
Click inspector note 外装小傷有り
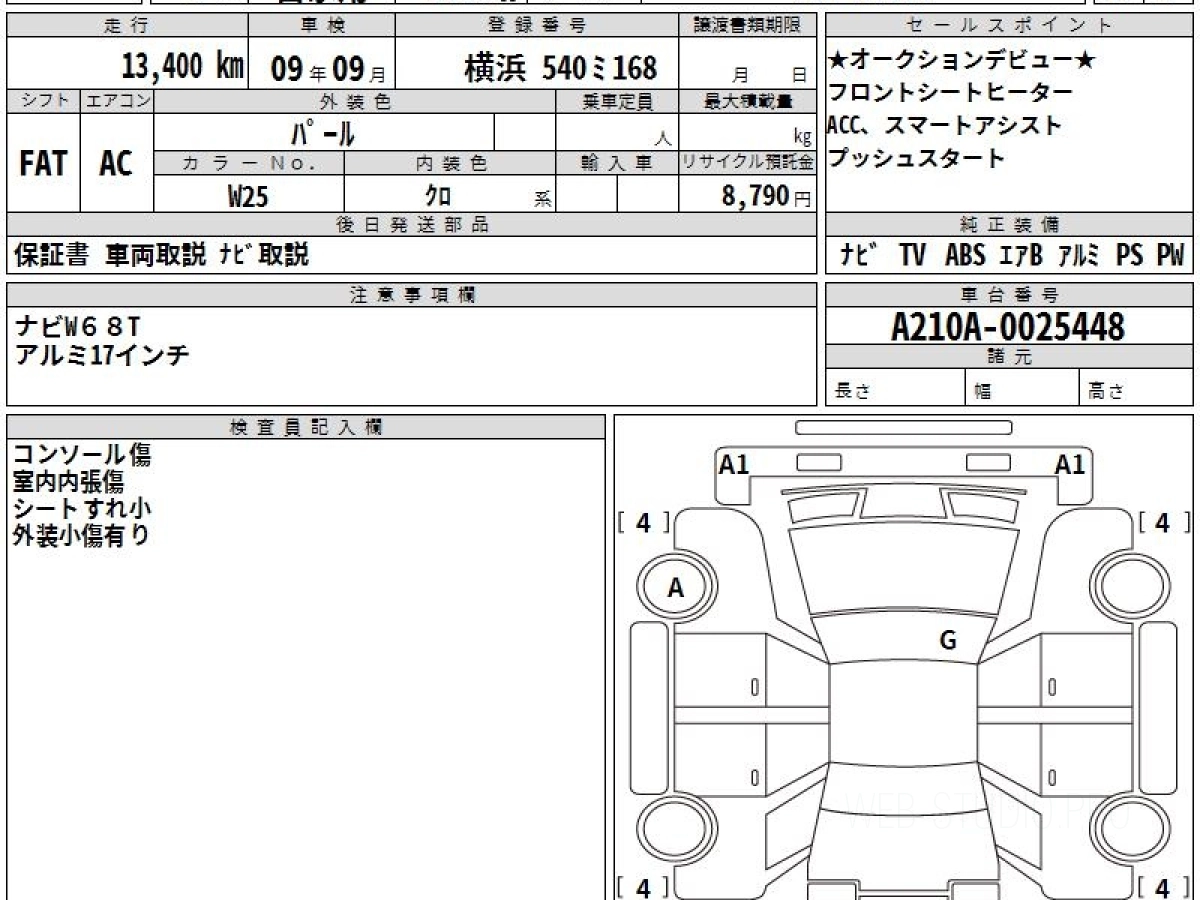[82, 535]
